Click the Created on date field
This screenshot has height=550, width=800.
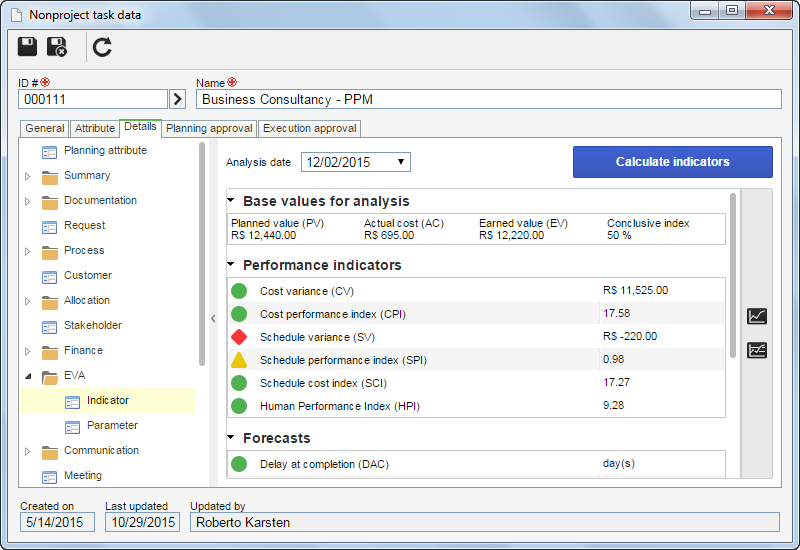[x=57, y=522]
